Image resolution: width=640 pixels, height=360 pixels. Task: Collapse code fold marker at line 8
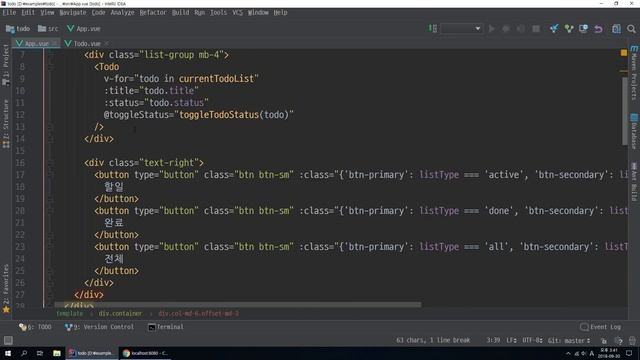[50, 67]
